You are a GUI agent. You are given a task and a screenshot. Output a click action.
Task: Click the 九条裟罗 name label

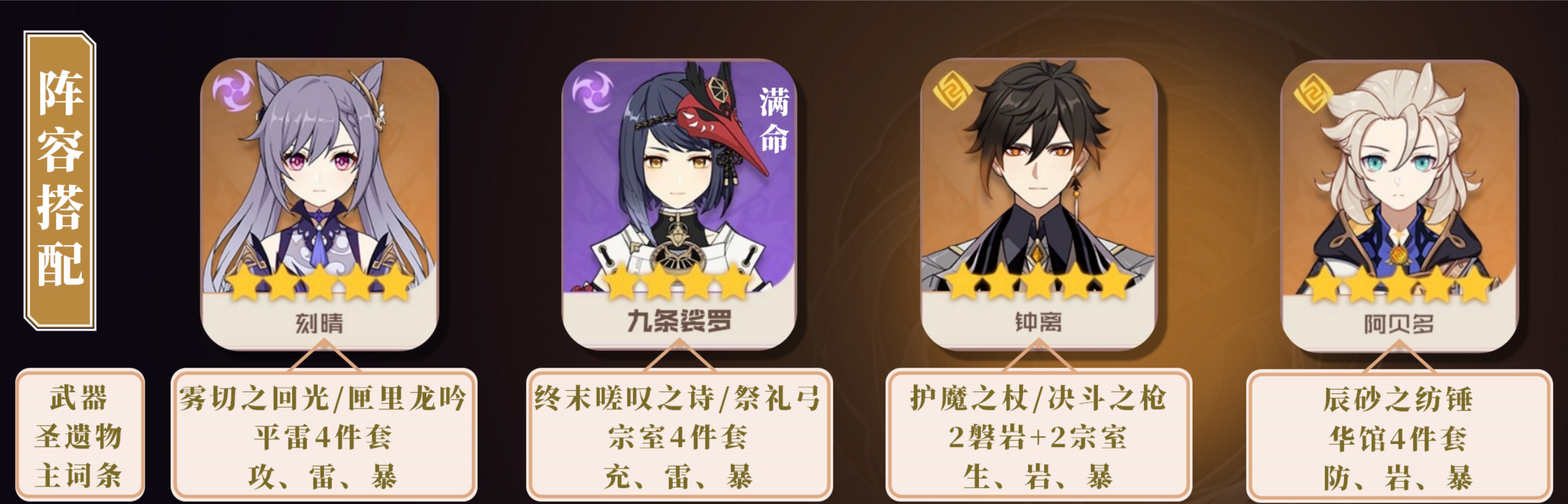point(679,322)
